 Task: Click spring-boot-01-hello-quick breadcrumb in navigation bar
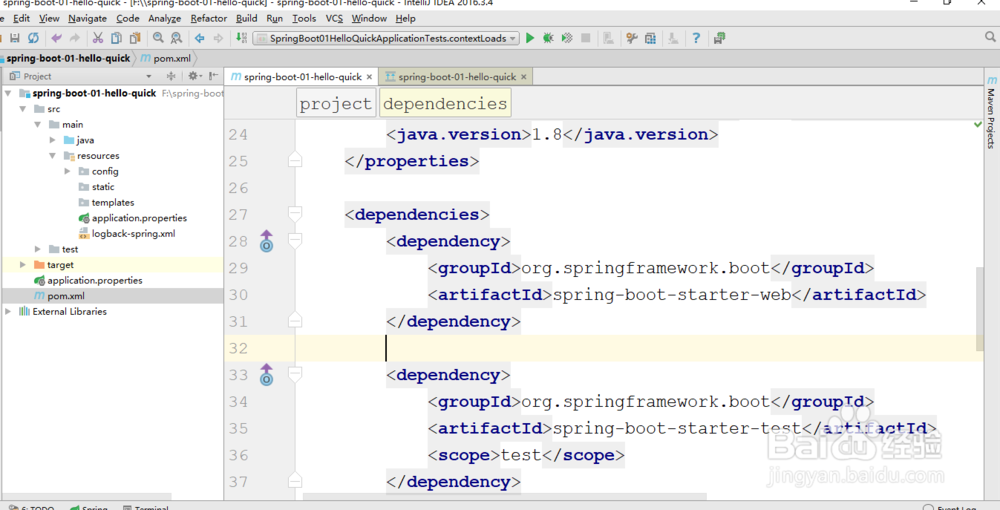[68, 58]
